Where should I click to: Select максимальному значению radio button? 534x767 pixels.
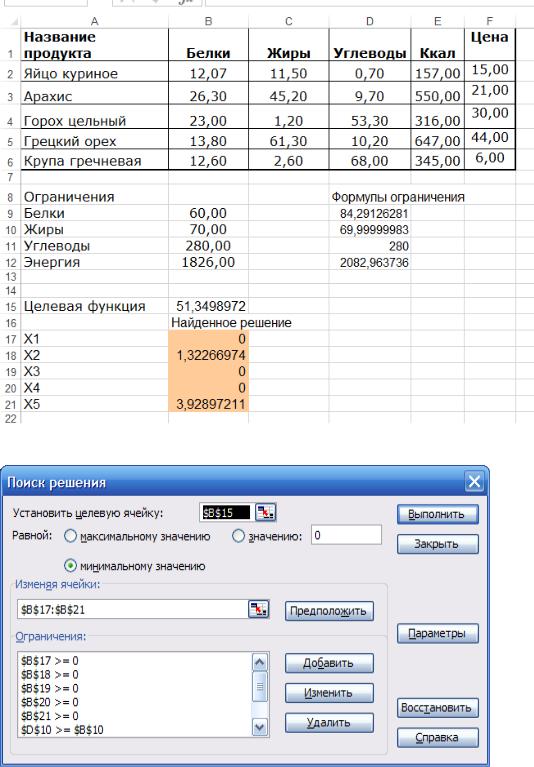(70, 536)
